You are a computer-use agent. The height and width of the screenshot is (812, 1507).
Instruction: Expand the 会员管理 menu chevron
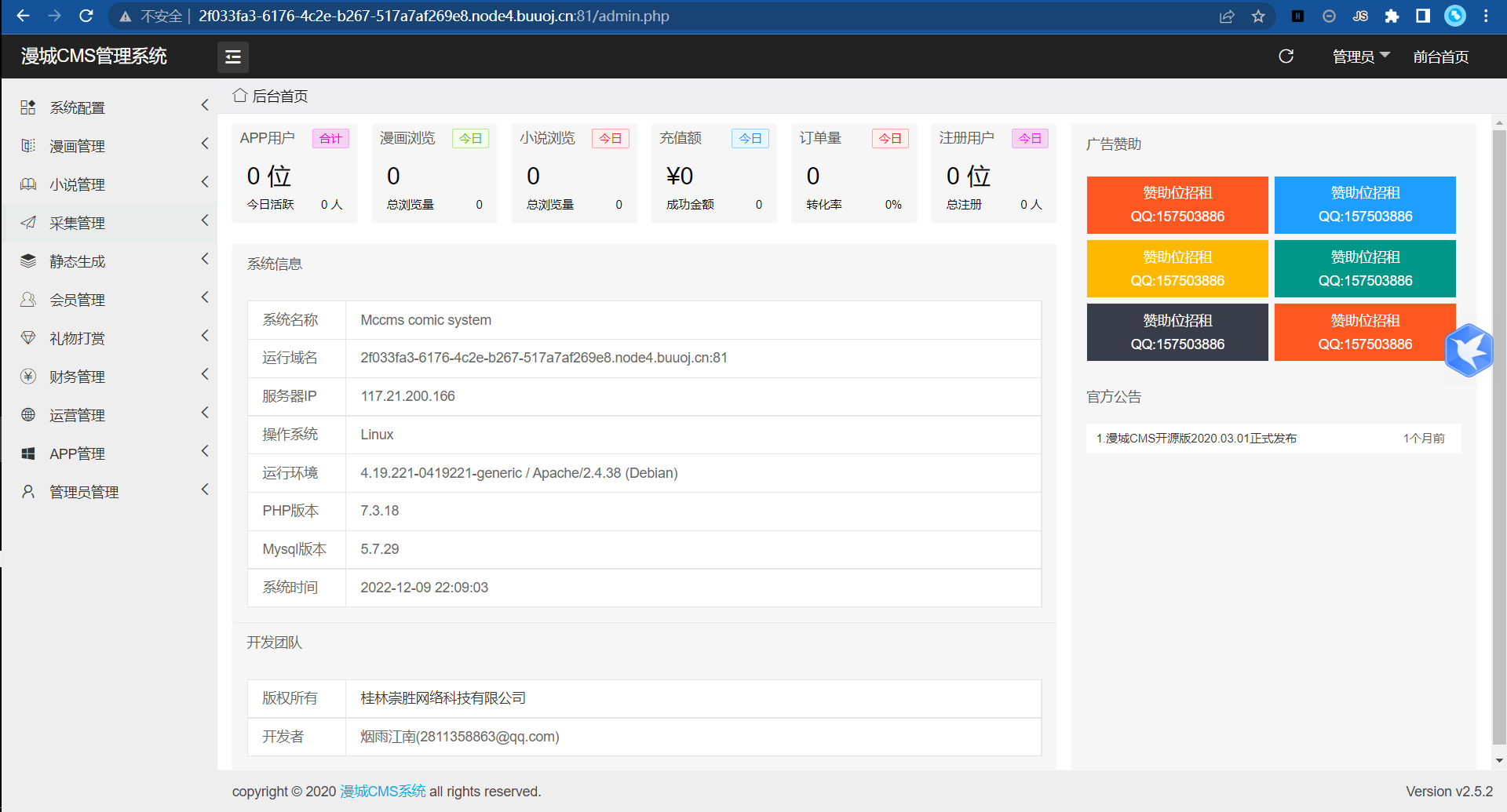click(x=205, y=297)
